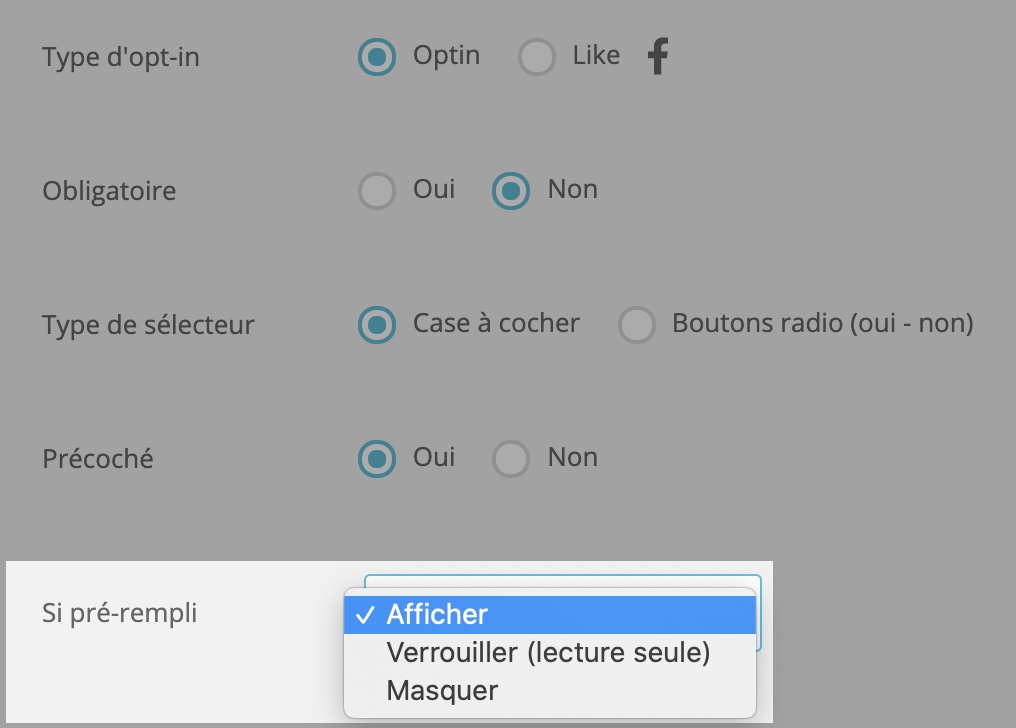1016x728 pixels.
Task: Click the checkmark beside Afficher
Action: 365,615
